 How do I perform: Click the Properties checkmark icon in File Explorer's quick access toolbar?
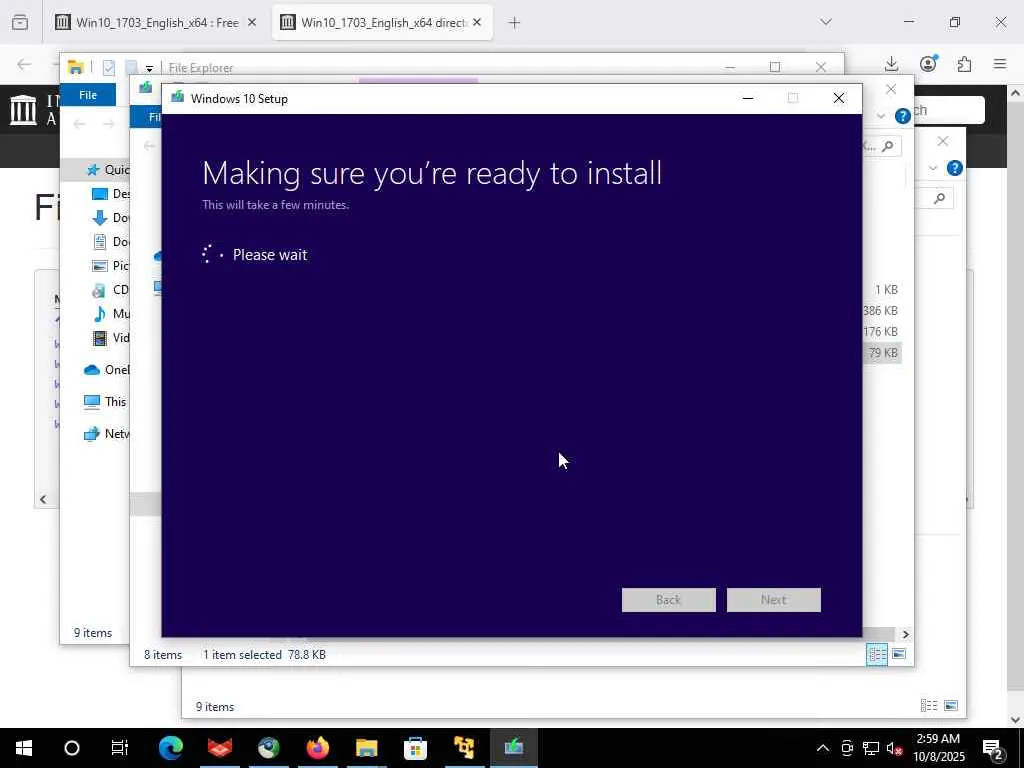click(109, 67)
